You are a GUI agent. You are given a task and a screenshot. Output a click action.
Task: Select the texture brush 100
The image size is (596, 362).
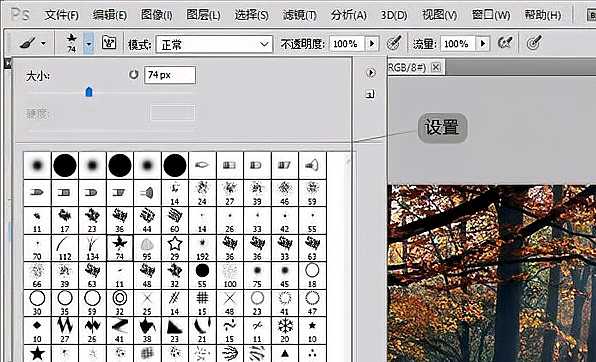point(230,275)
